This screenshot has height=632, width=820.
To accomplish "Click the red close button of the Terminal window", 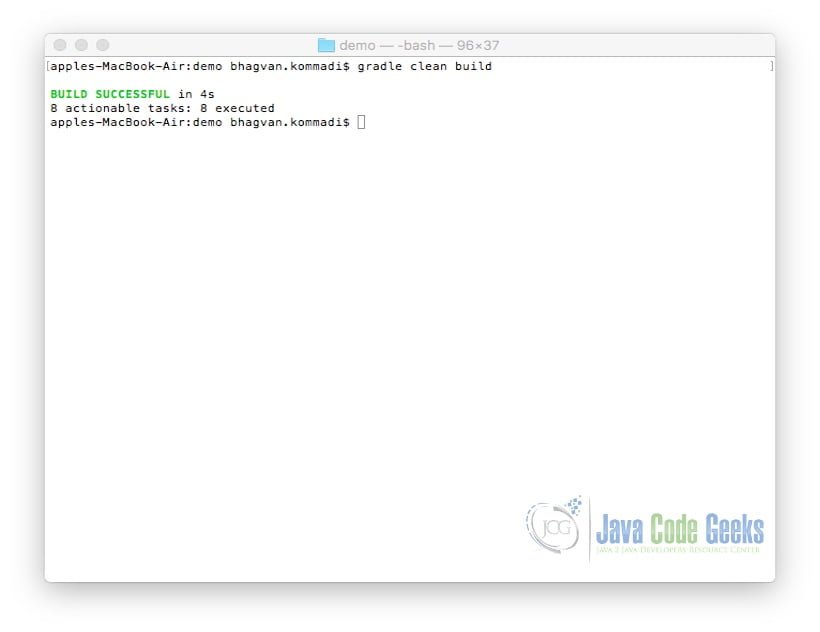I will click(x=62, y=44).
